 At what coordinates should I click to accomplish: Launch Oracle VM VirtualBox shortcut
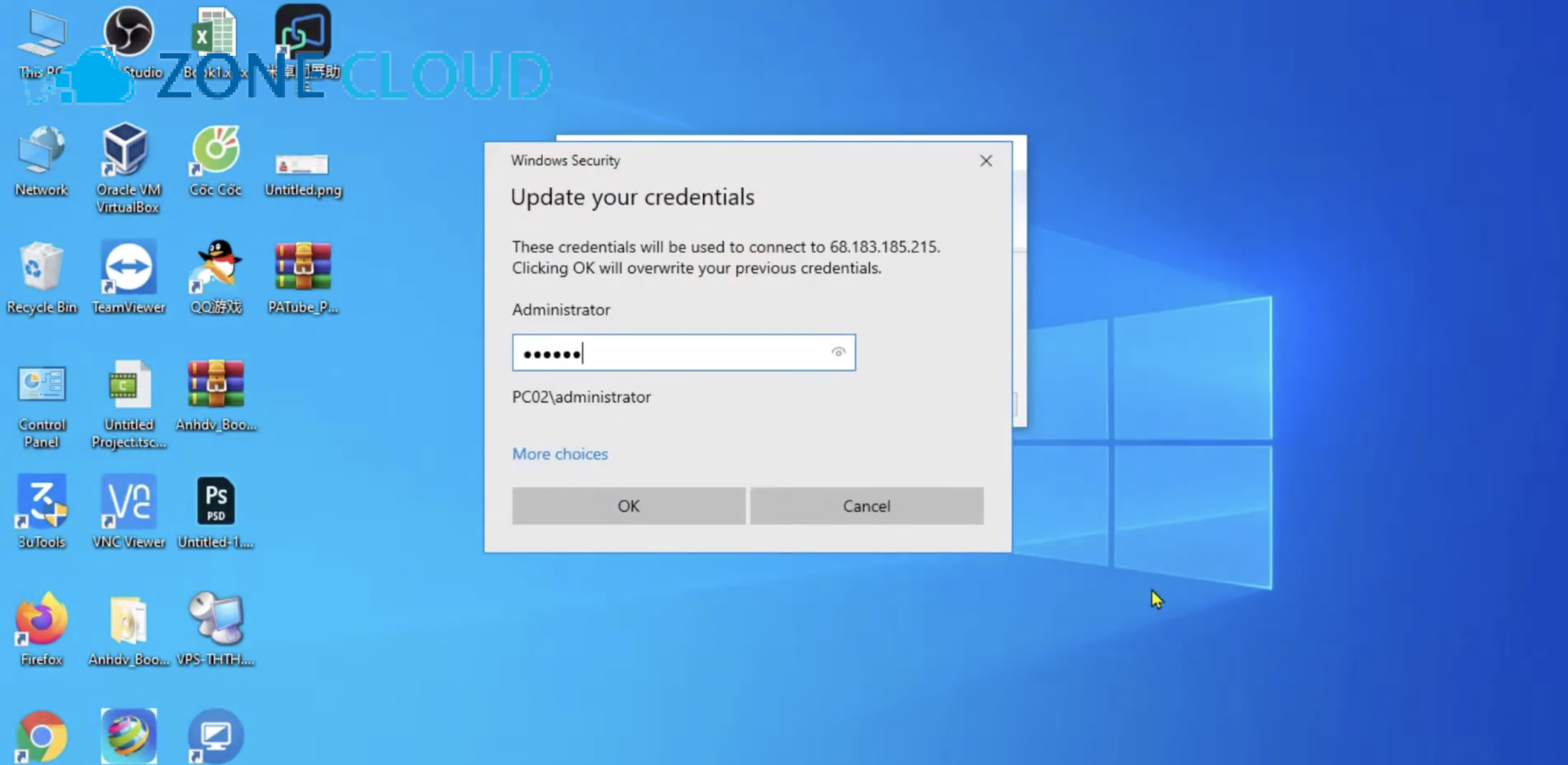128,168
